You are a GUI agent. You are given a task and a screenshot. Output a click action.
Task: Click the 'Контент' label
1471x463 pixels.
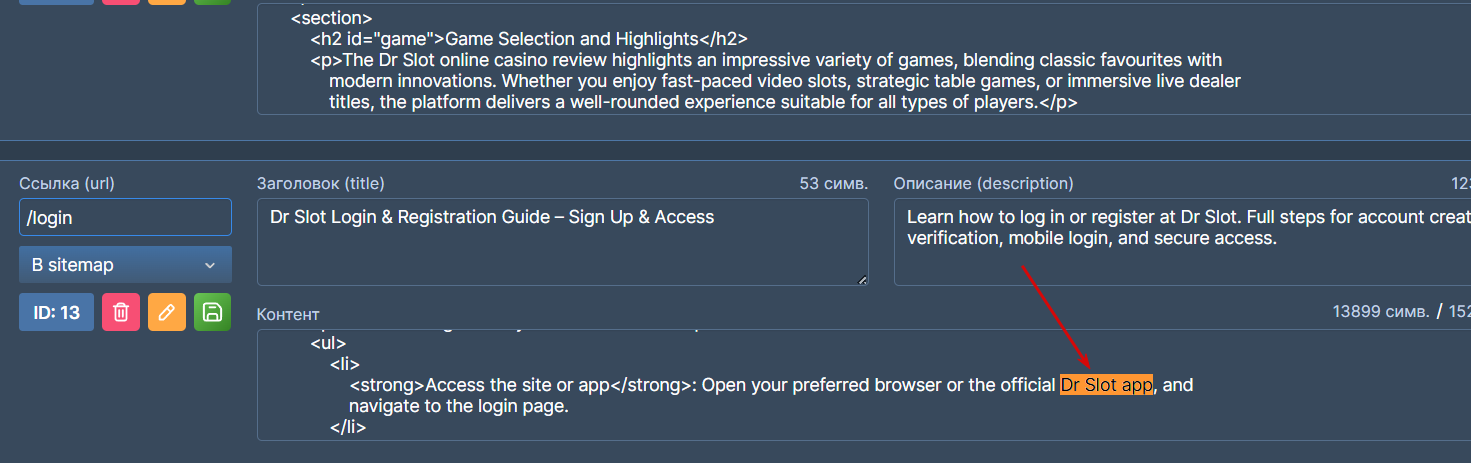pyautogui.click(x=288, y=314)
